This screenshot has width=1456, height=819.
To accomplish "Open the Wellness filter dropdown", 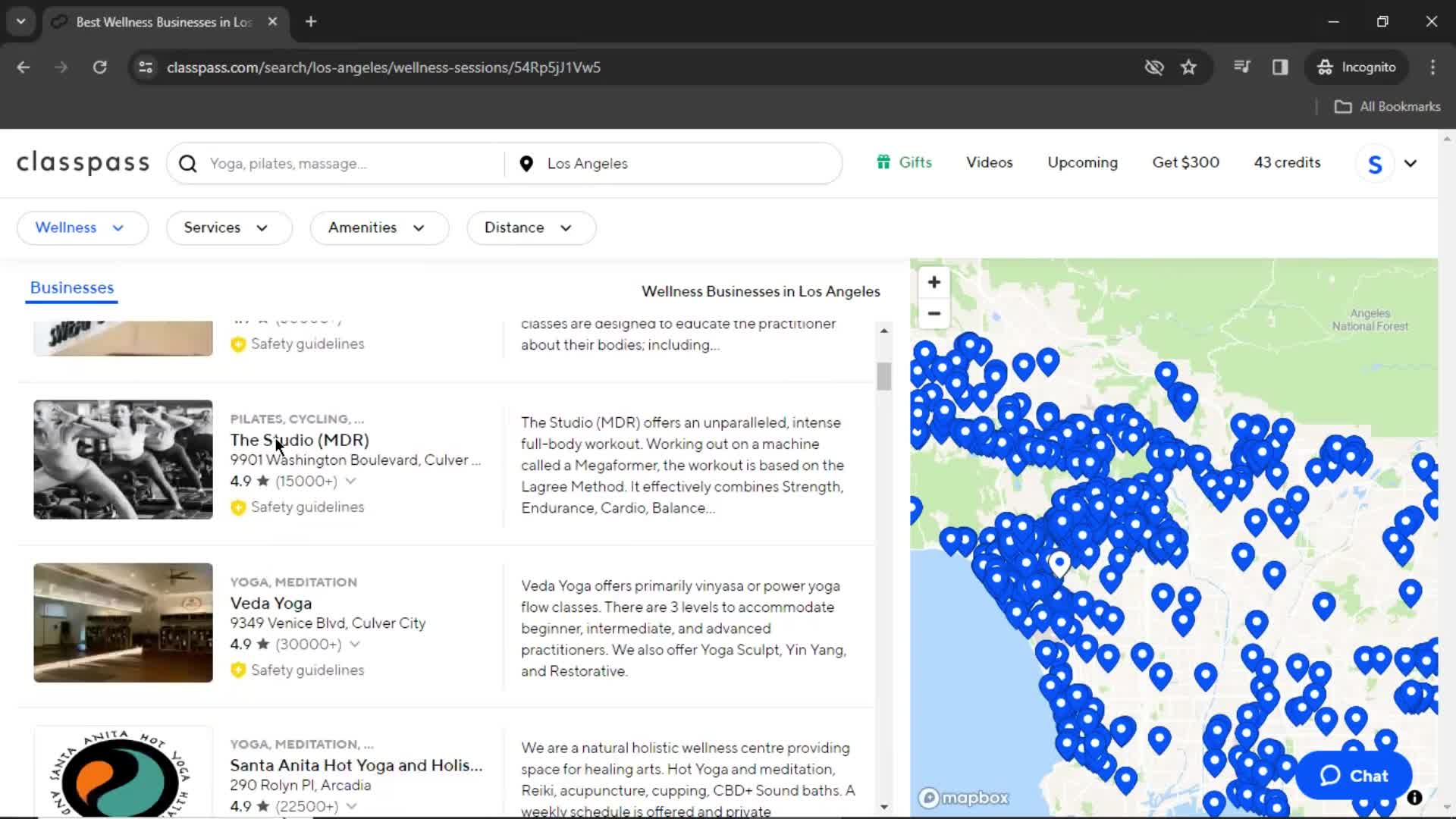I will [x=82, y=228].
